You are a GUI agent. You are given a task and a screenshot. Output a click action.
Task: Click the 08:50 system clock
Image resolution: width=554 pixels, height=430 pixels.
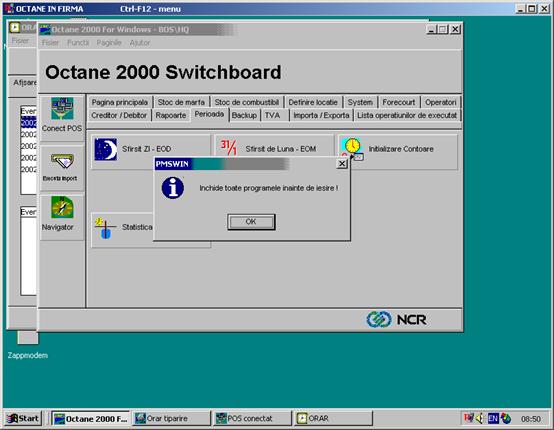click(x=531, y=419)
